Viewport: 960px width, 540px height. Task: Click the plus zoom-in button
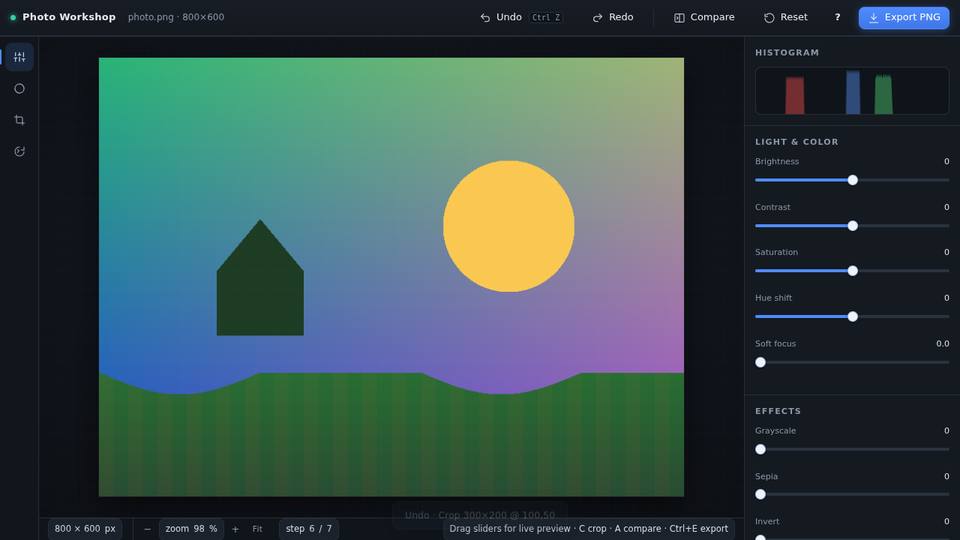coord(235,529)
